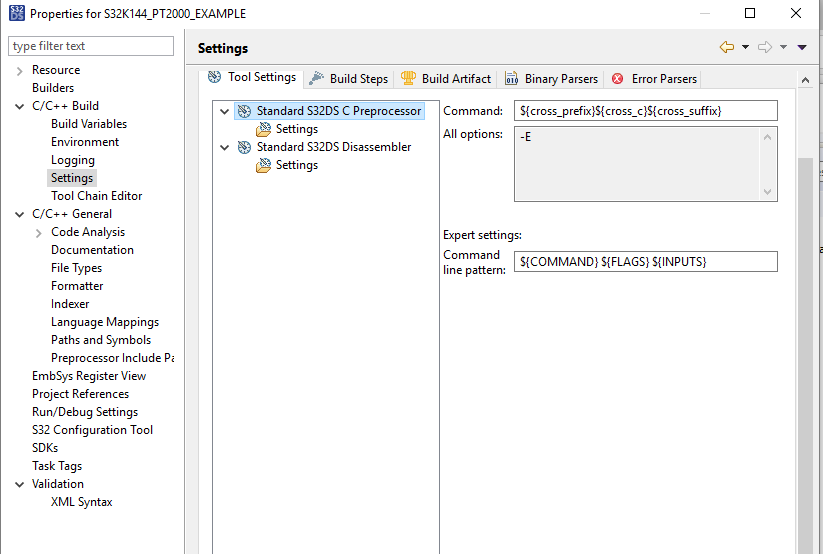The height and width of the screenshot is (554, 823).
Task: Open Tool Chain Editor page
Action: pos(97,196)
